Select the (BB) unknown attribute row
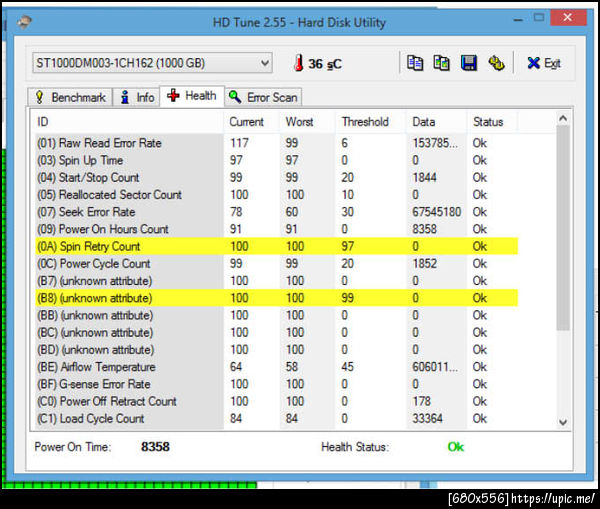Screen dimensions: 600x509 pos(276,315)
